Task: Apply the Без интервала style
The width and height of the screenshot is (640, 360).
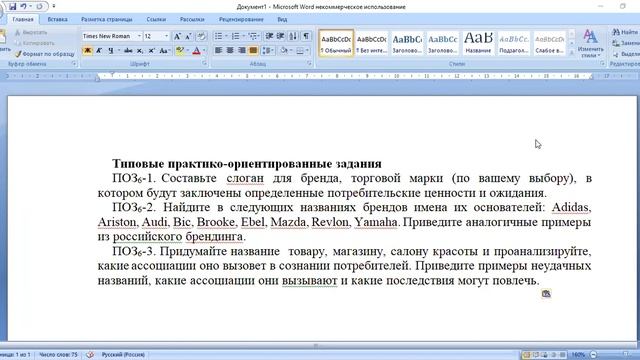Action: click(371, 43)
